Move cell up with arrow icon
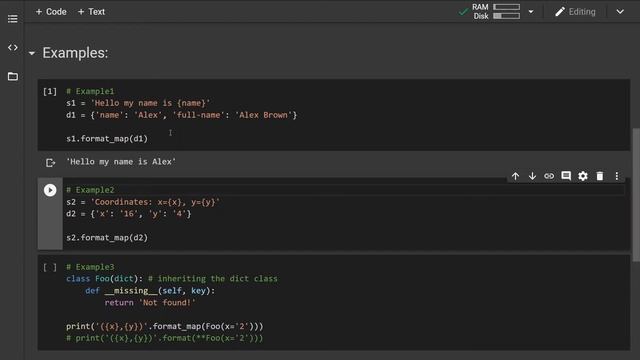Image resolution: width=640 pixels, height=360 pixels. 516,176
